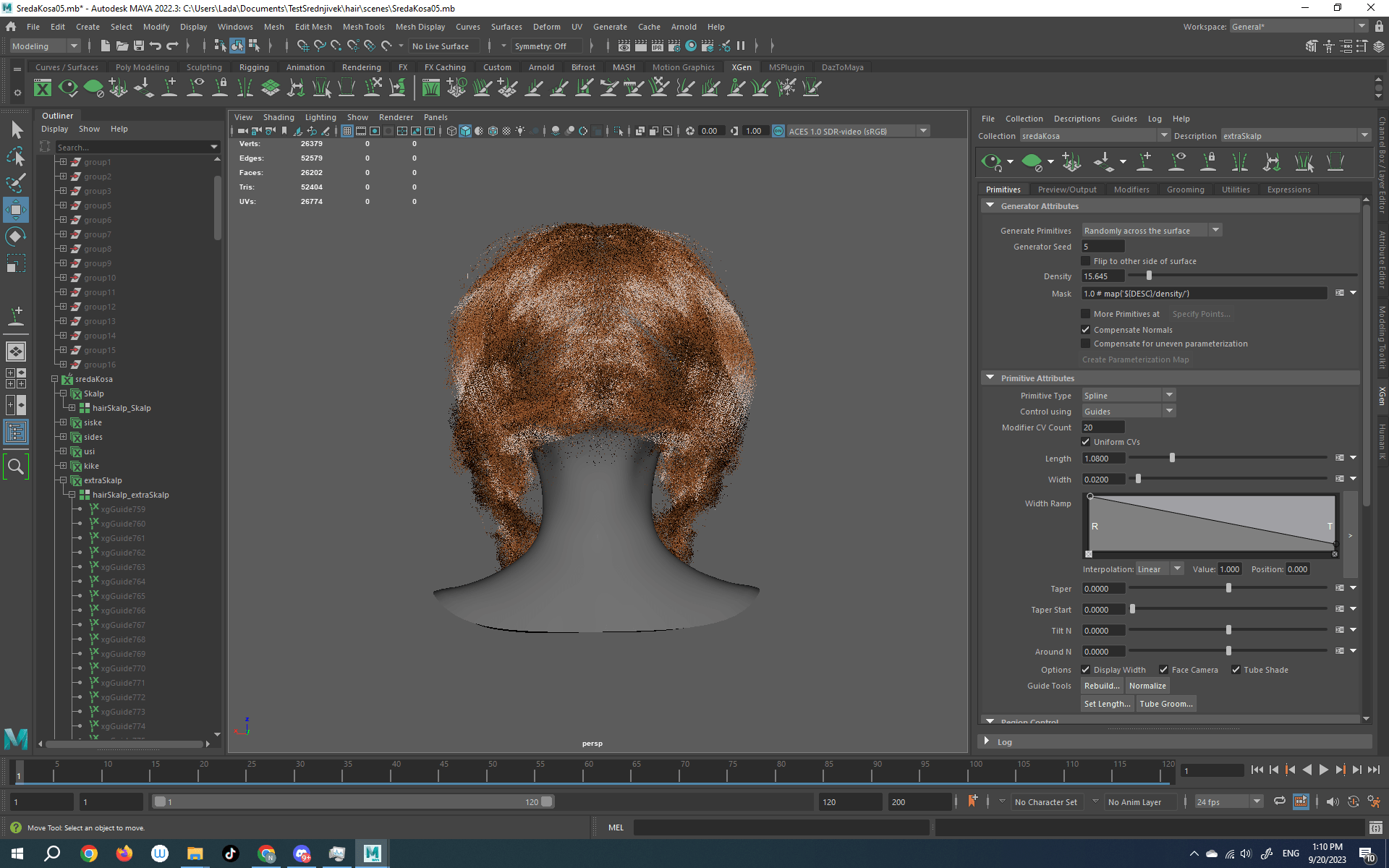
Task: Click the XGen window shelf icon
Action: [43, 88]
